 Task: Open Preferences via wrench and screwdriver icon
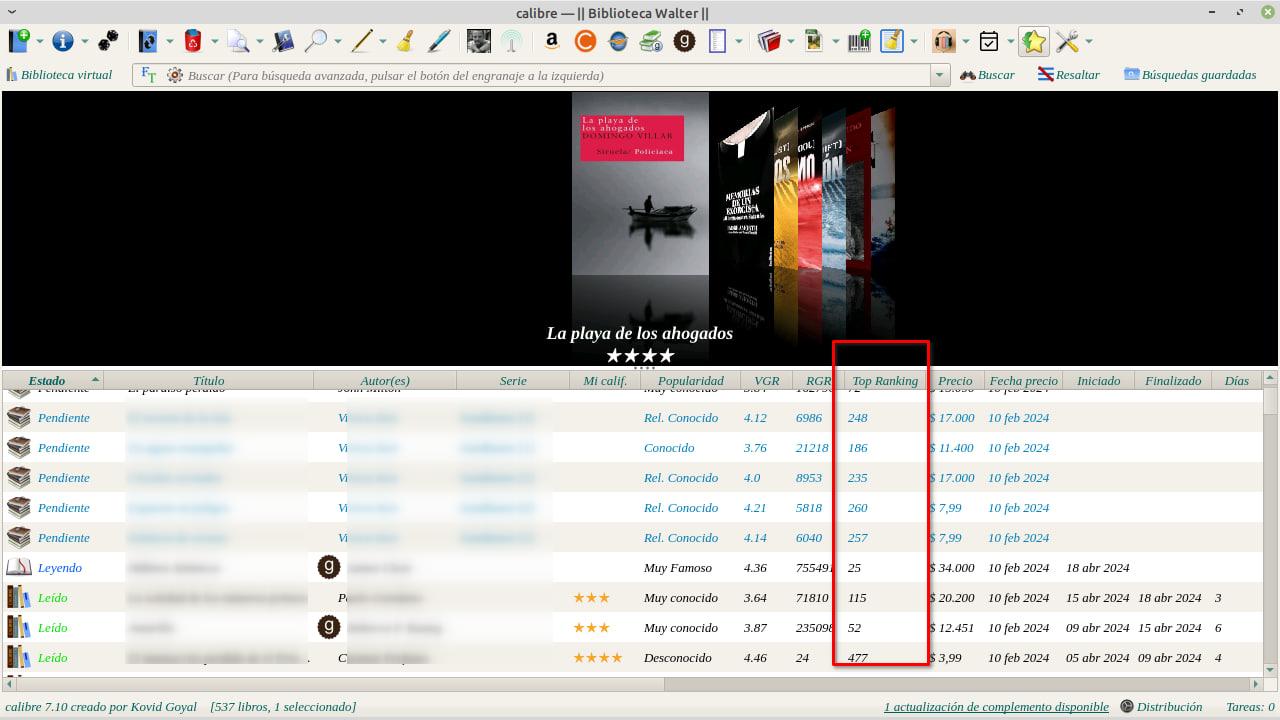[x=1067, y=41]
